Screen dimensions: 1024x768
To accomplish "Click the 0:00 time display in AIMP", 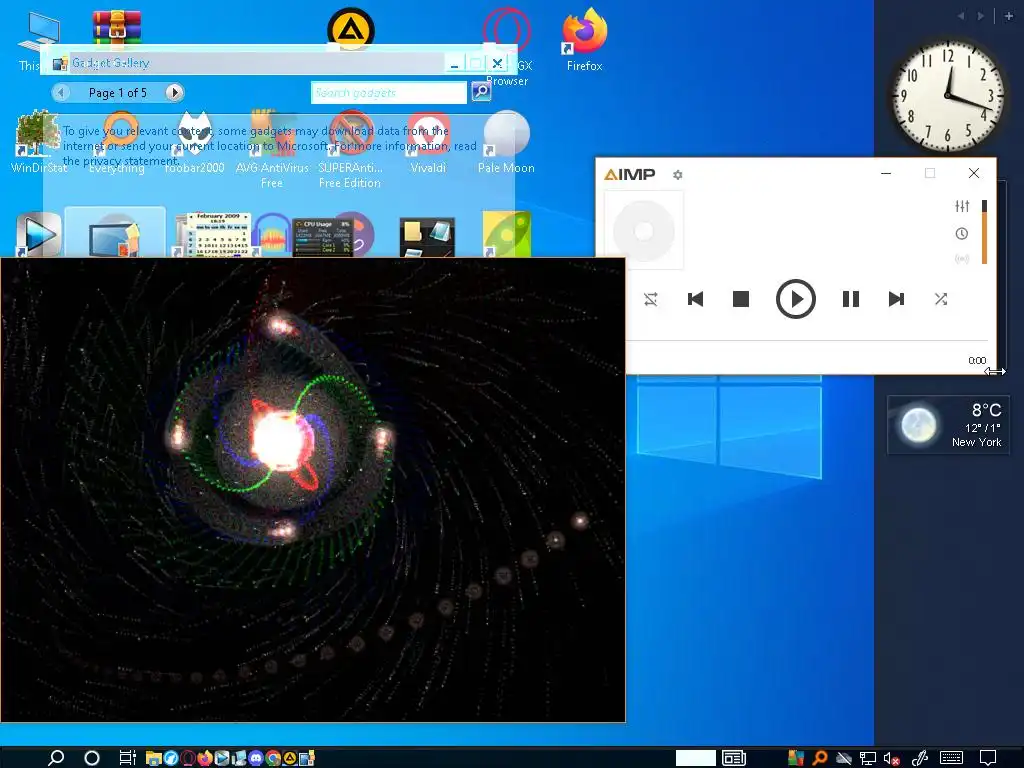I will point(977,360).
